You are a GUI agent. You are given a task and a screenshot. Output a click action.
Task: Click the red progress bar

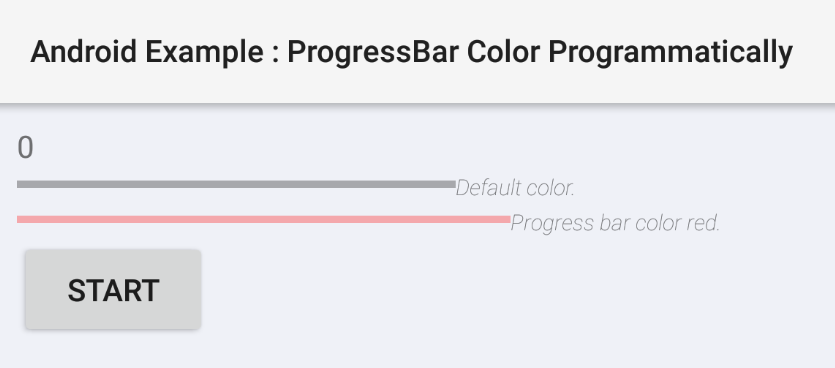tap(264, 219)
